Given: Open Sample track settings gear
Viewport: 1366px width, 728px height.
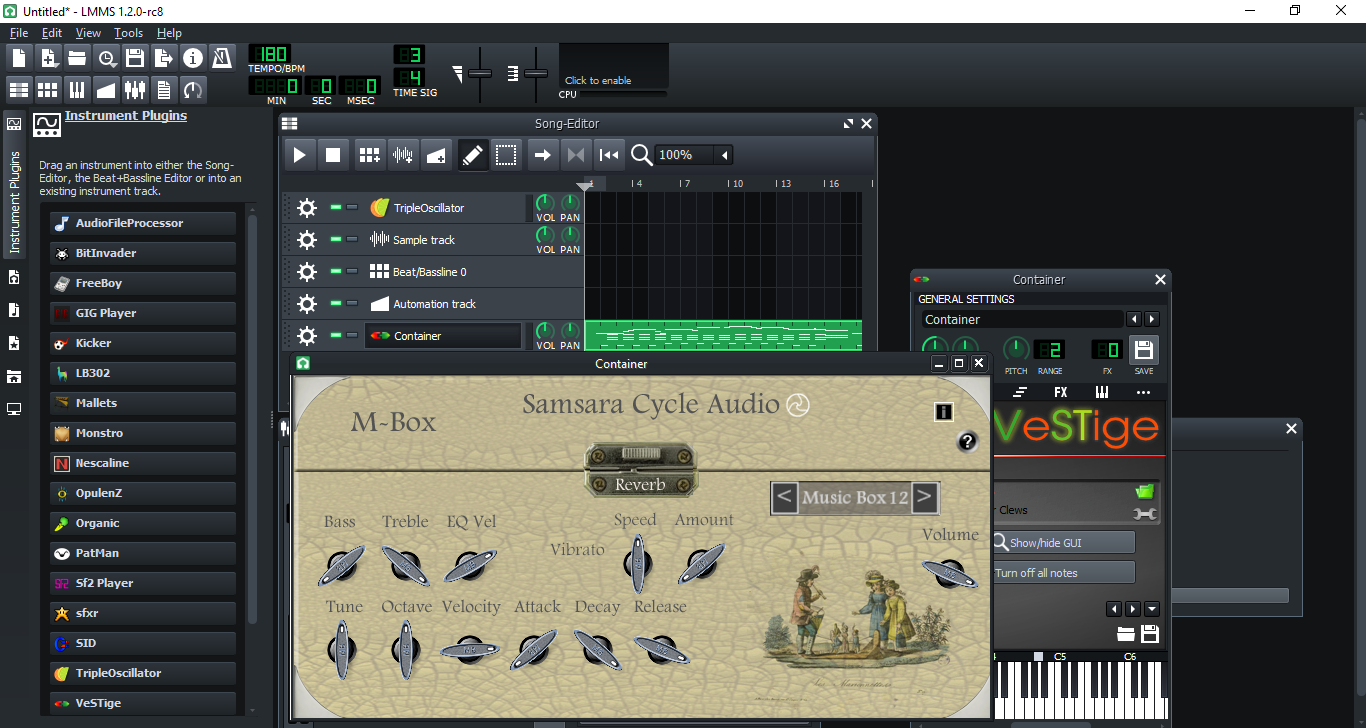Looking at the screenshot, I should point(307,240).
